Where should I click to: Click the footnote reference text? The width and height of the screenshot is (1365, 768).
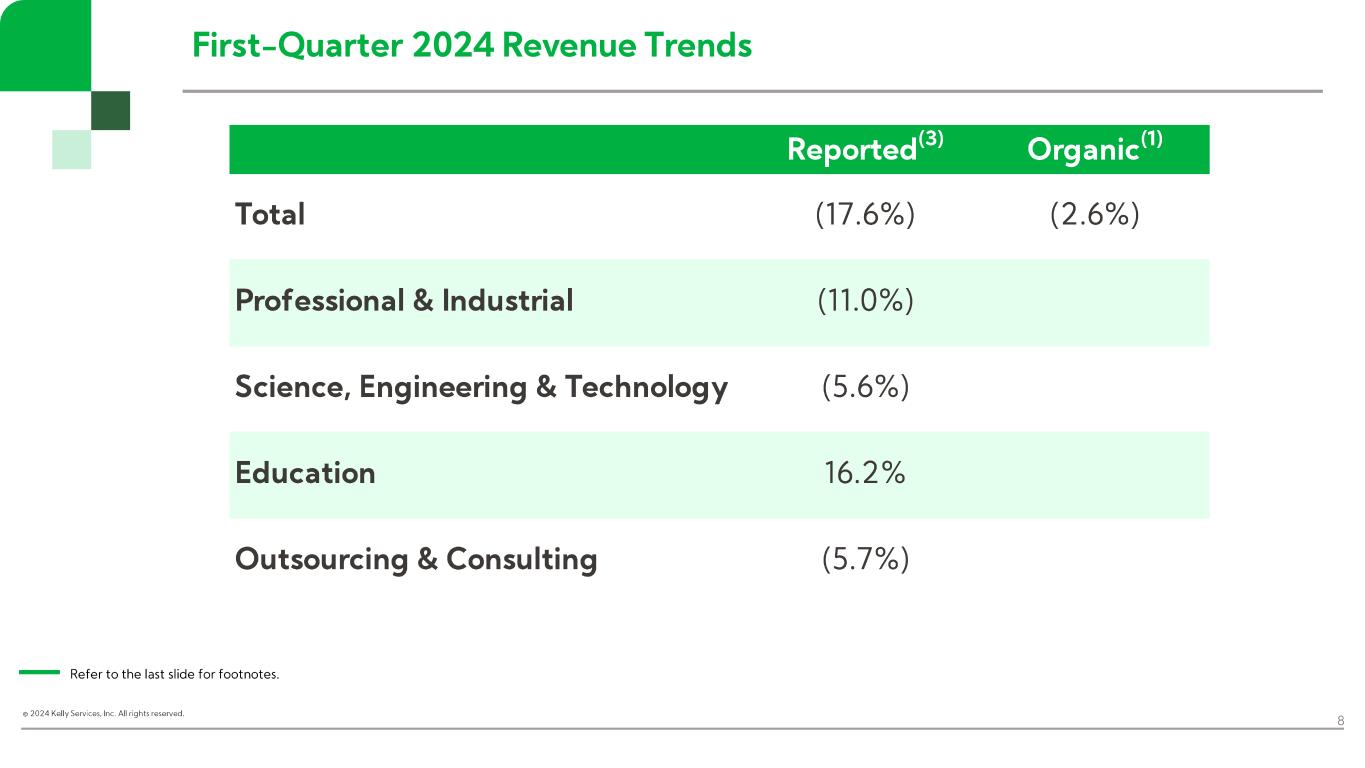click(x=174, y=674)
